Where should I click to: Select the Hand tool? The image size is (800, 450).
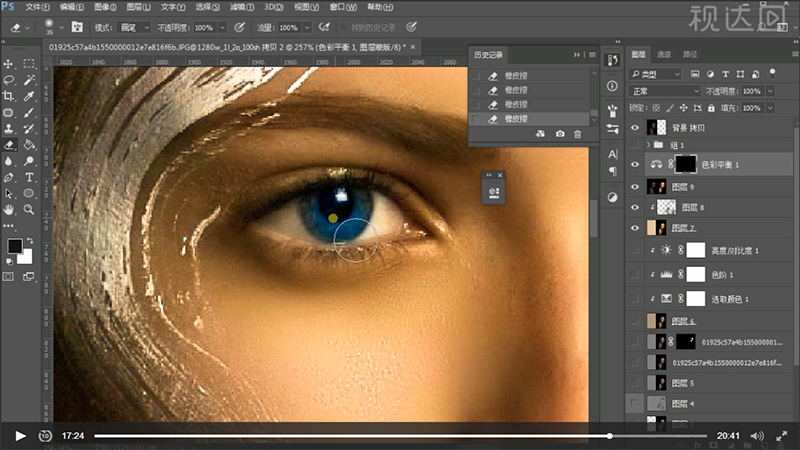(9, 209)
